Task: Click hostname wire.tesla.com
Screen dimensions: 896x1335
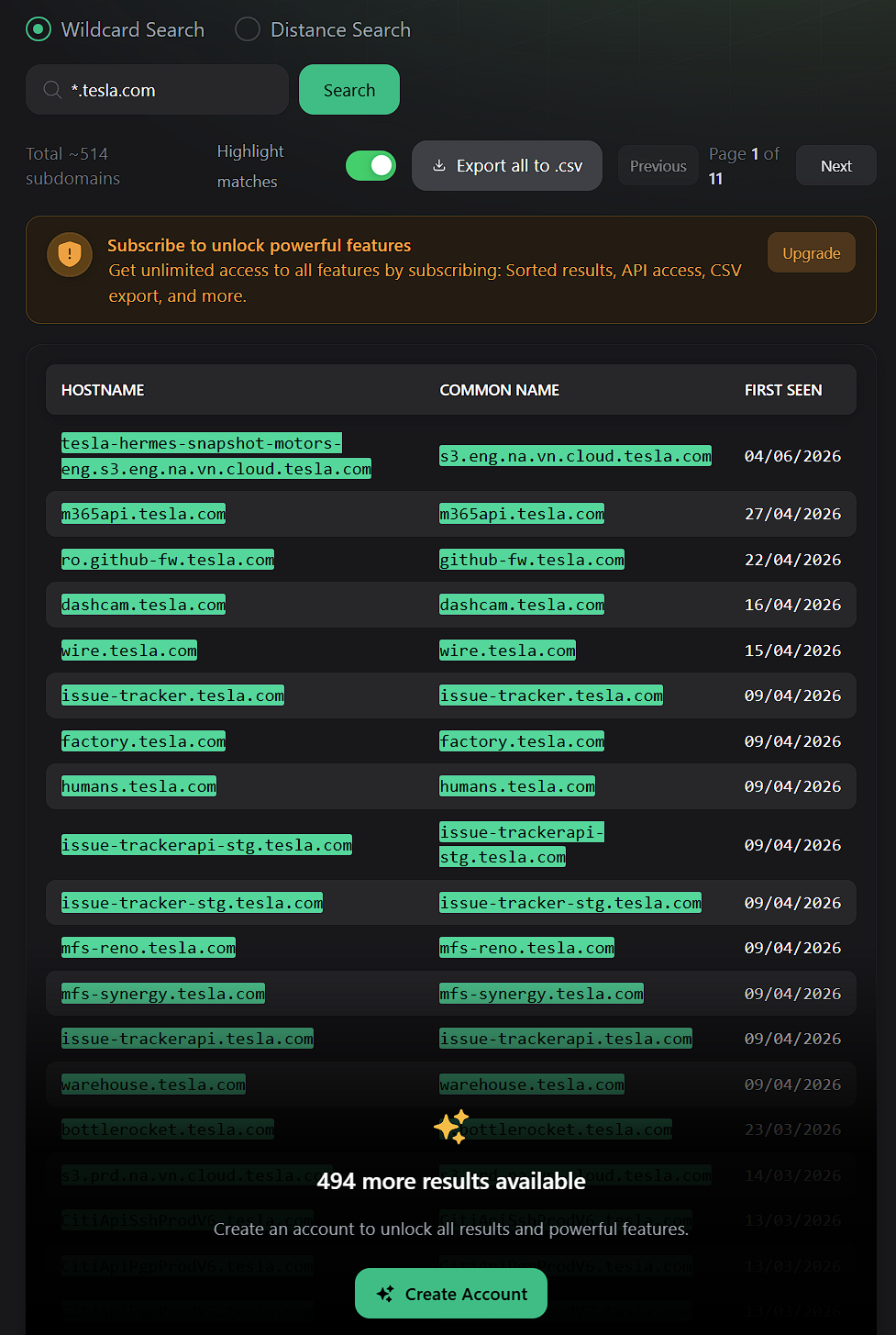Action: tap(129, 651)
